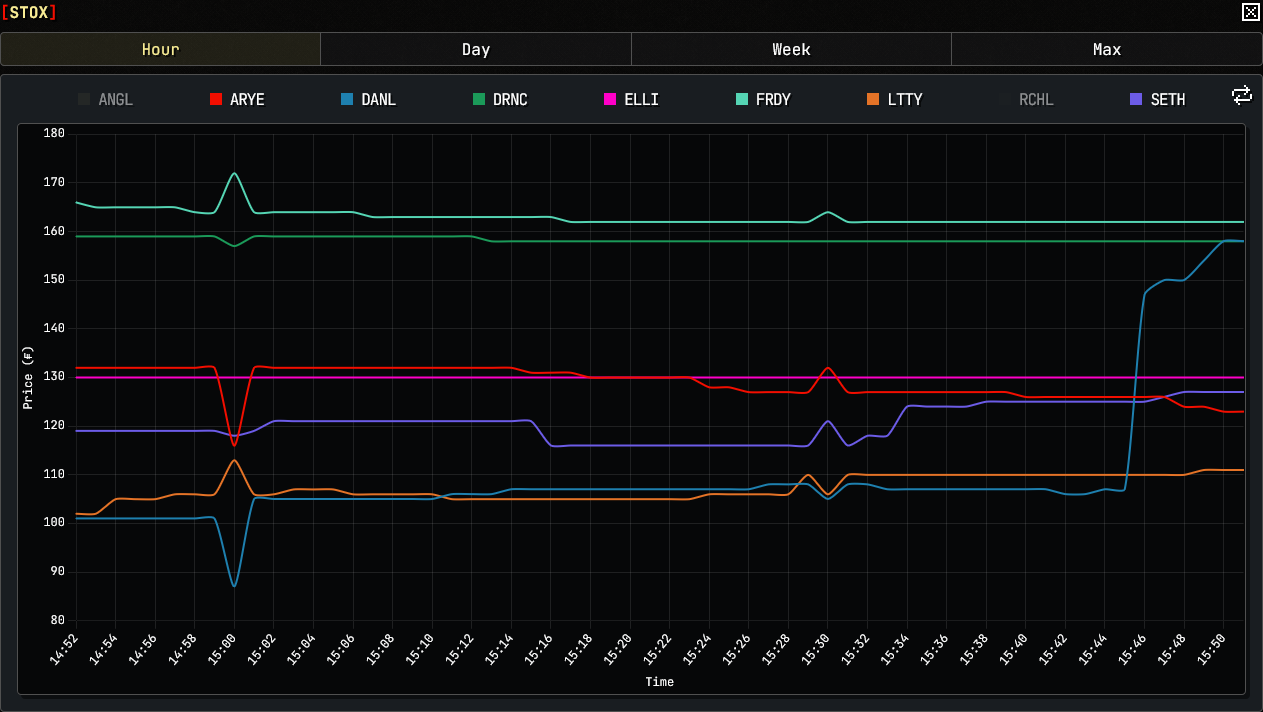The width and height of the screenshot is (1263, 712).
Task: Click the 15:50 time axis tick
Action: (1212, 648)
